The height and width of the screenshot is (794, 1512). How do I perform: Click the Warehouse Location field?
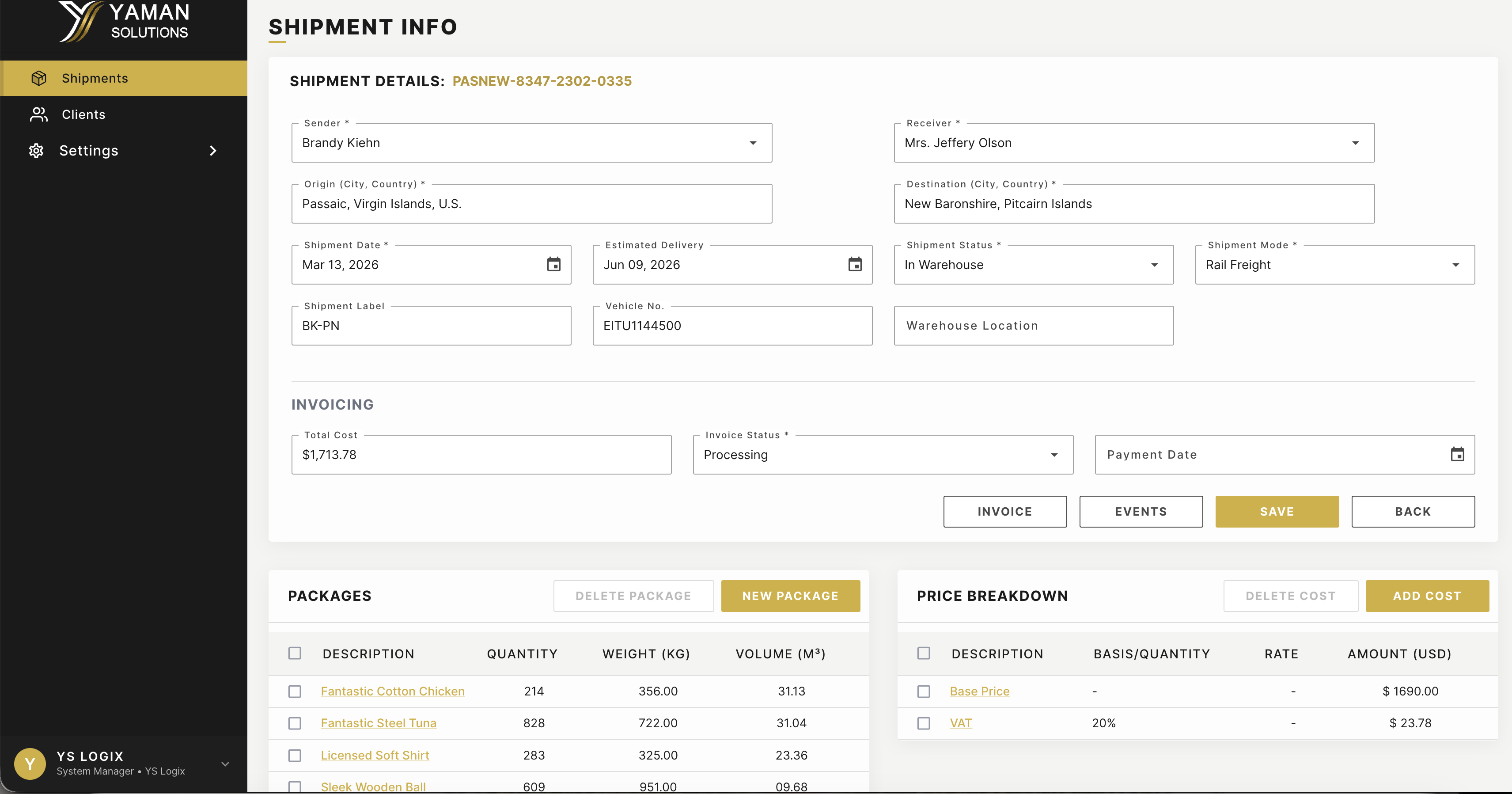(1034, 325)
